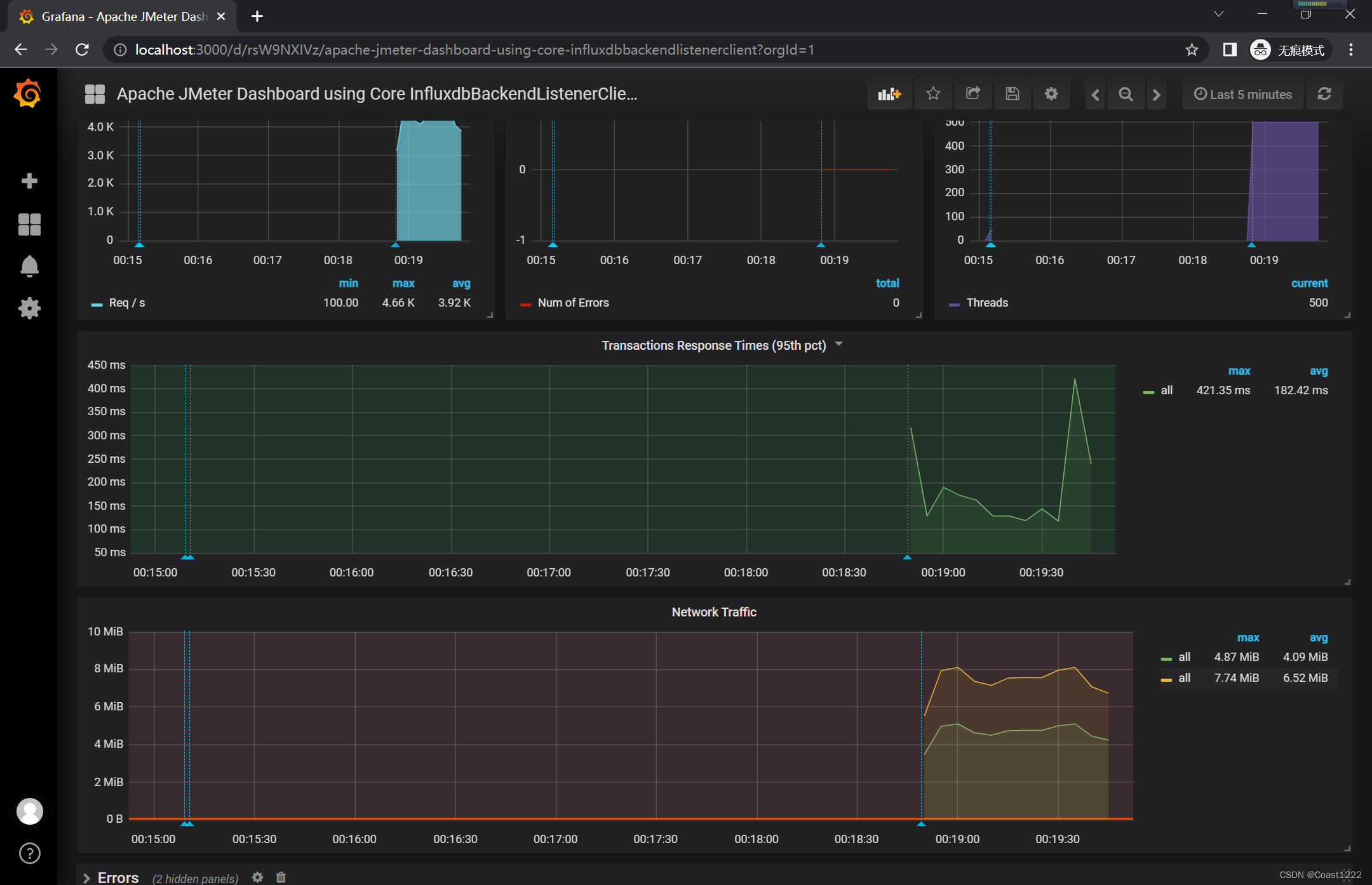Open the dashboard search grid icon beside title

(95, 94)
